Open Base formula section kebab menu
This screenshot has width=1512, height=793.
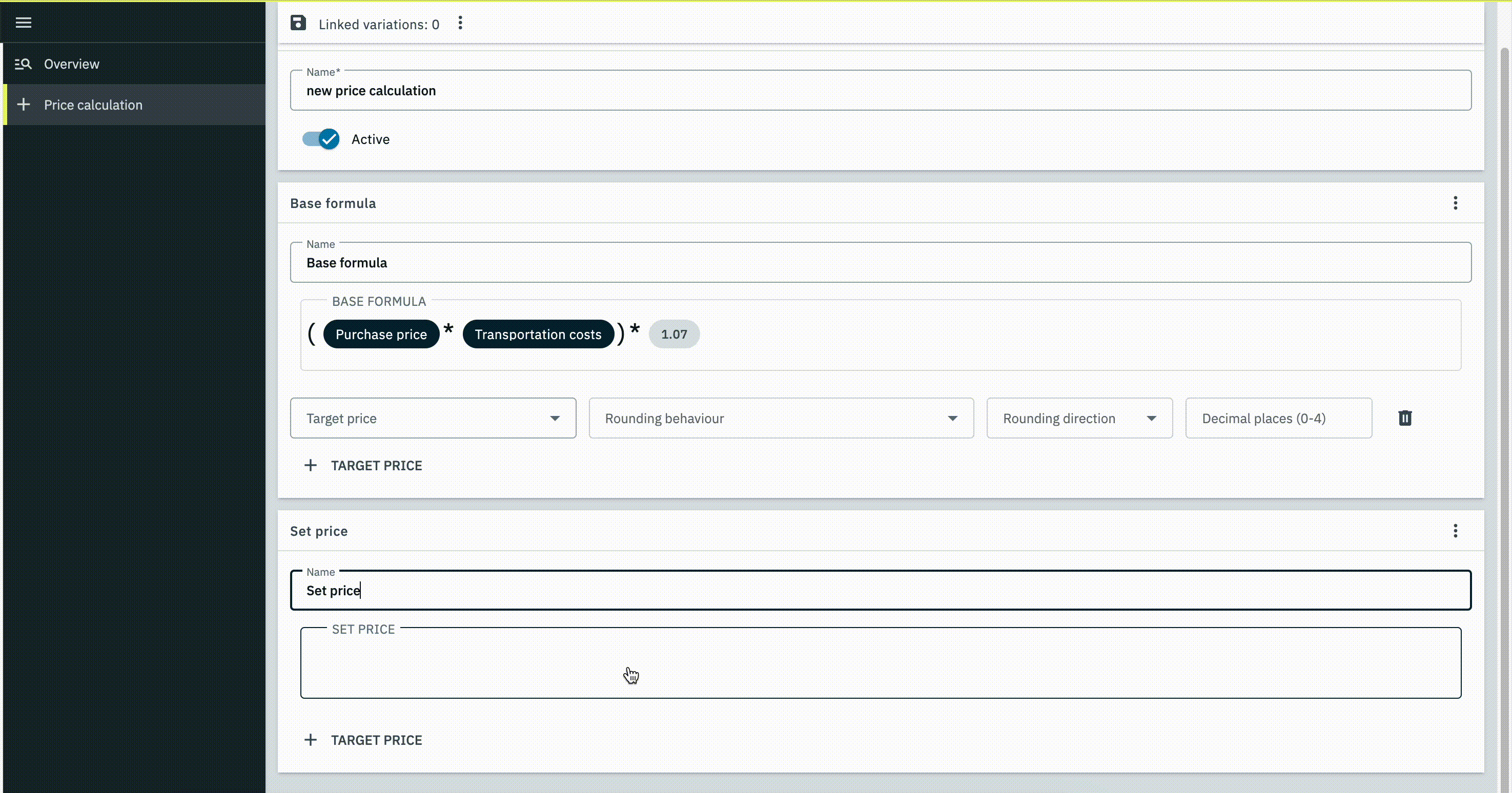pos(1455,203)
